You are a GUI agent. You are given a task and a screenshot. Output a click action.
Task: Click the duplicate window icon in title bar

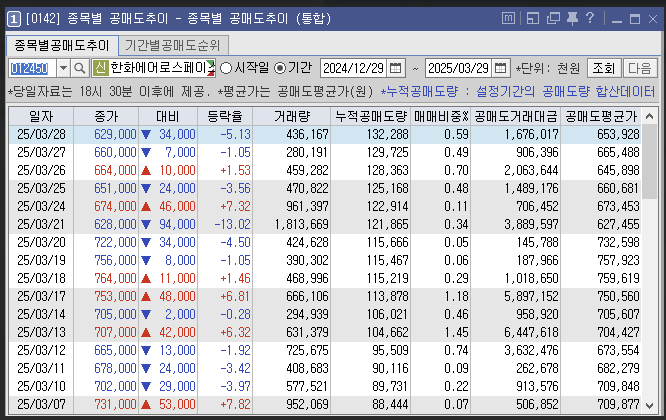click(553, 18)
